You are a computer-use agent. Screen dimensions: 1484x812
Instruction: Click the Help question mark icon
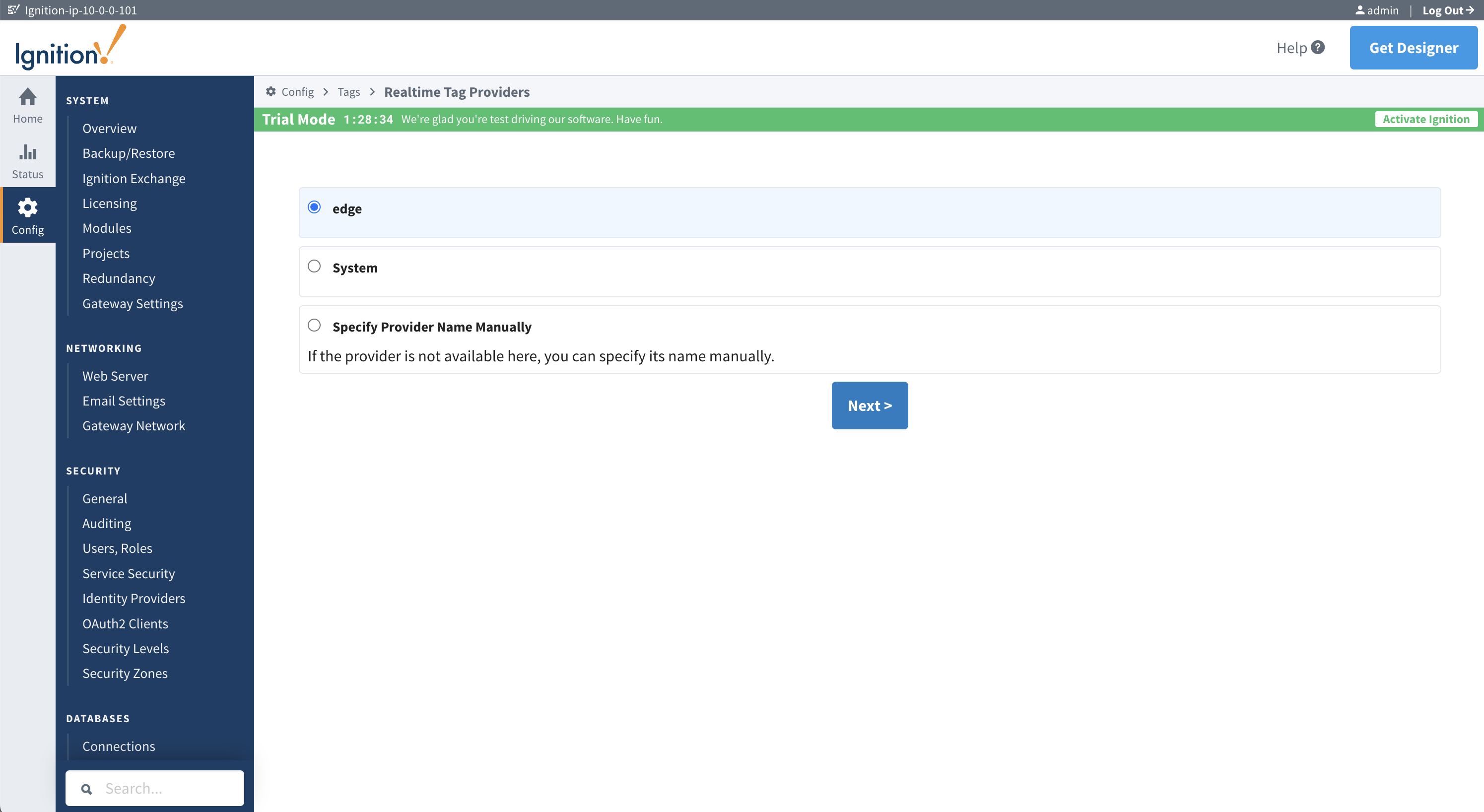pos(1318,47)
